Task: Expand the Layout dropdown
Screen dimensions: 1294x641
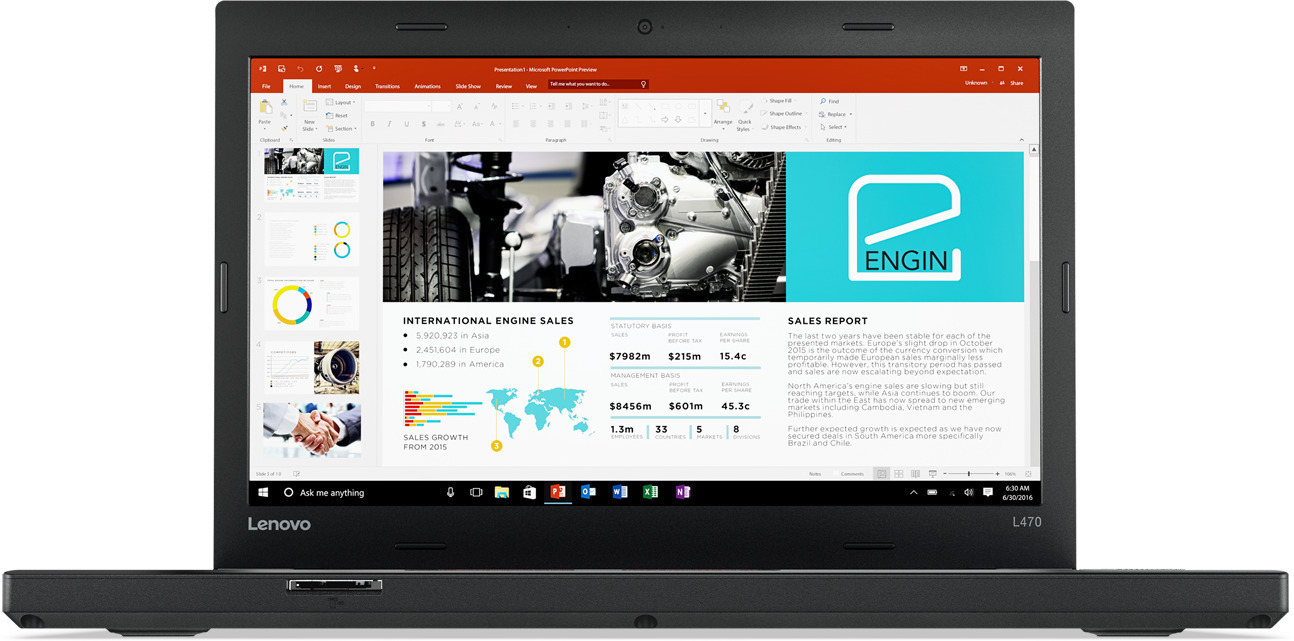Action: coord(344,102)
